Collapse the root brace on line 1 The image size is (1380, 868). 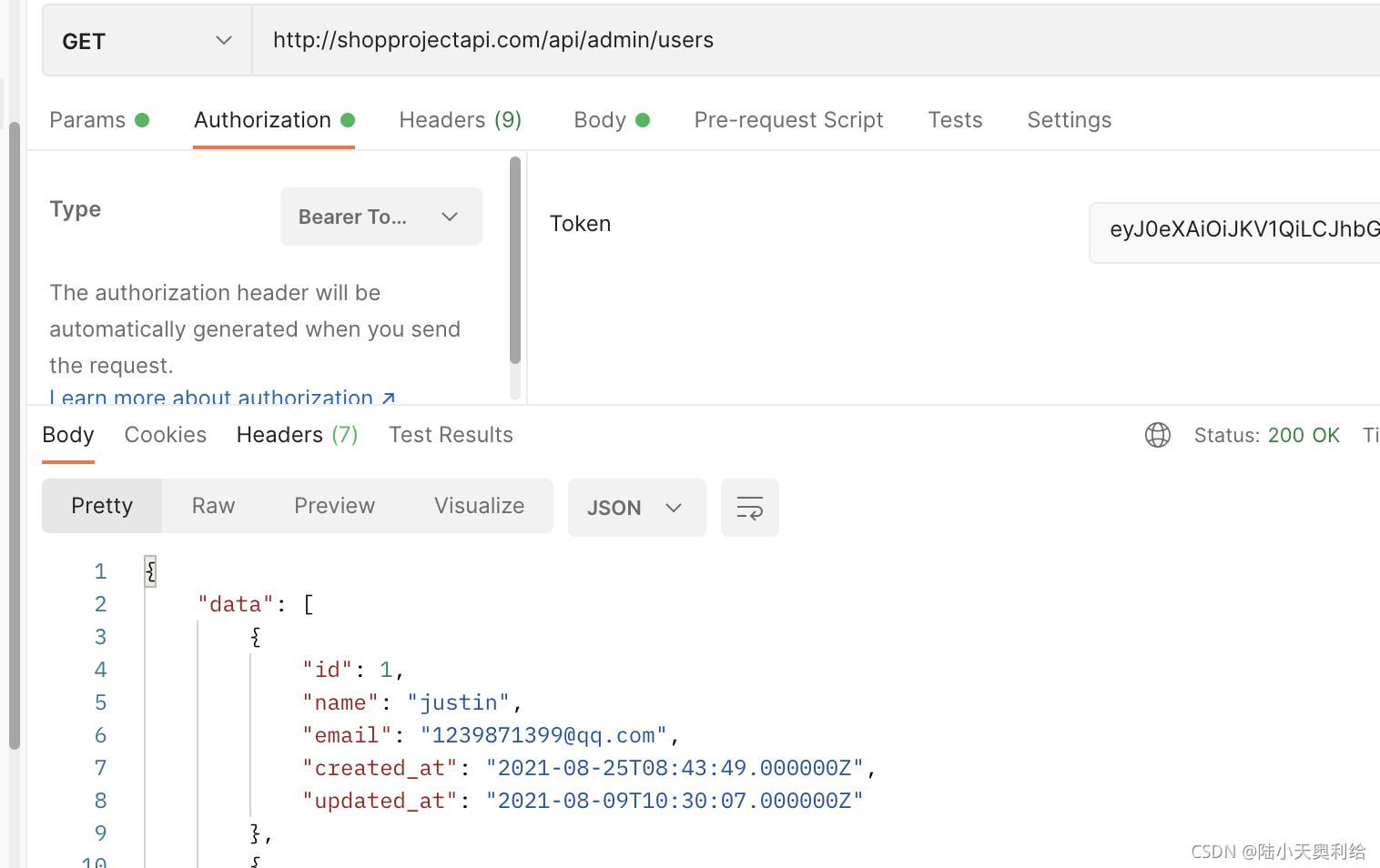(150, 571)
